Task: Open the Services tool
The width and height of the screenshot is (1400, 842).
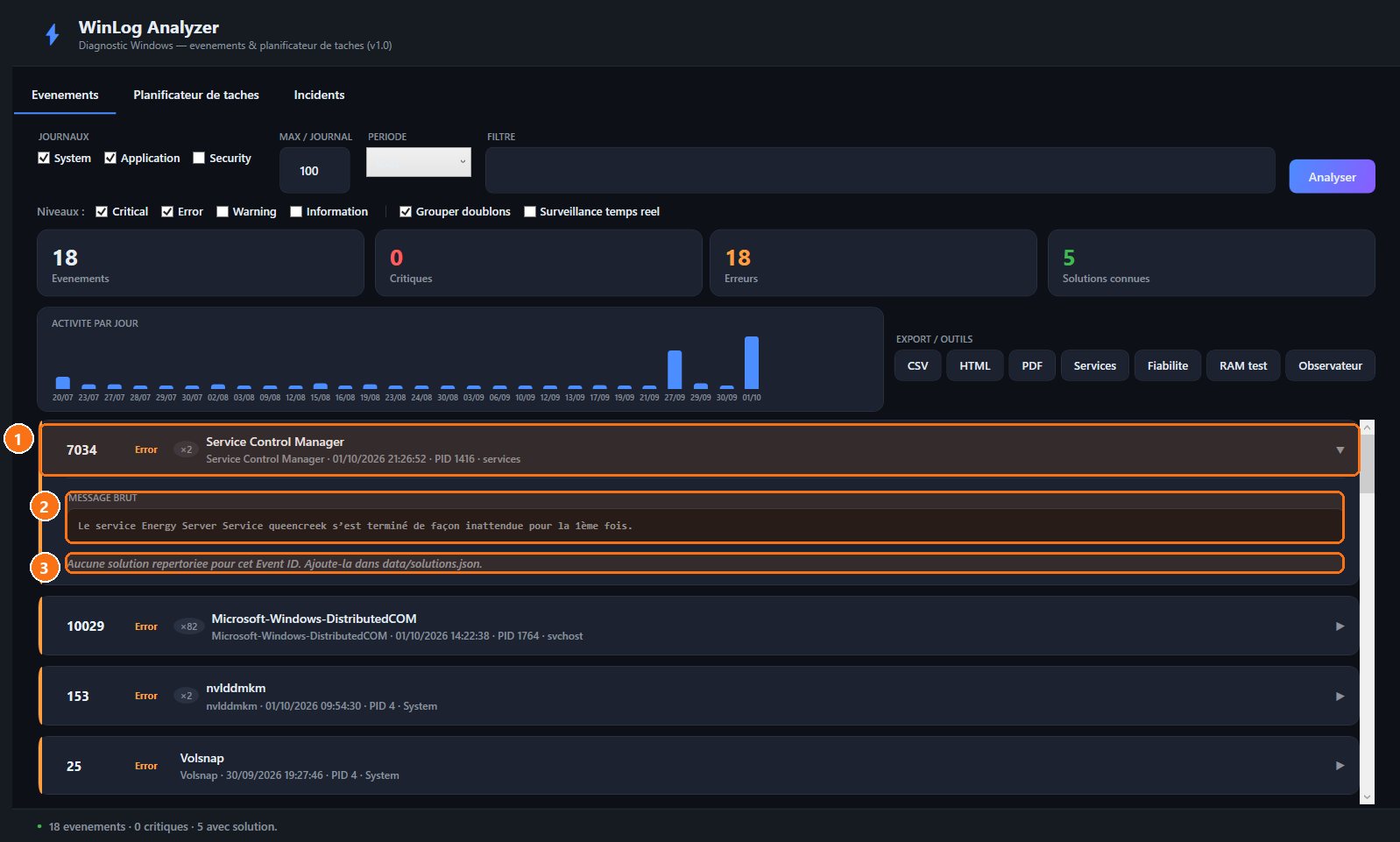Action: (x=1095, y=365)
